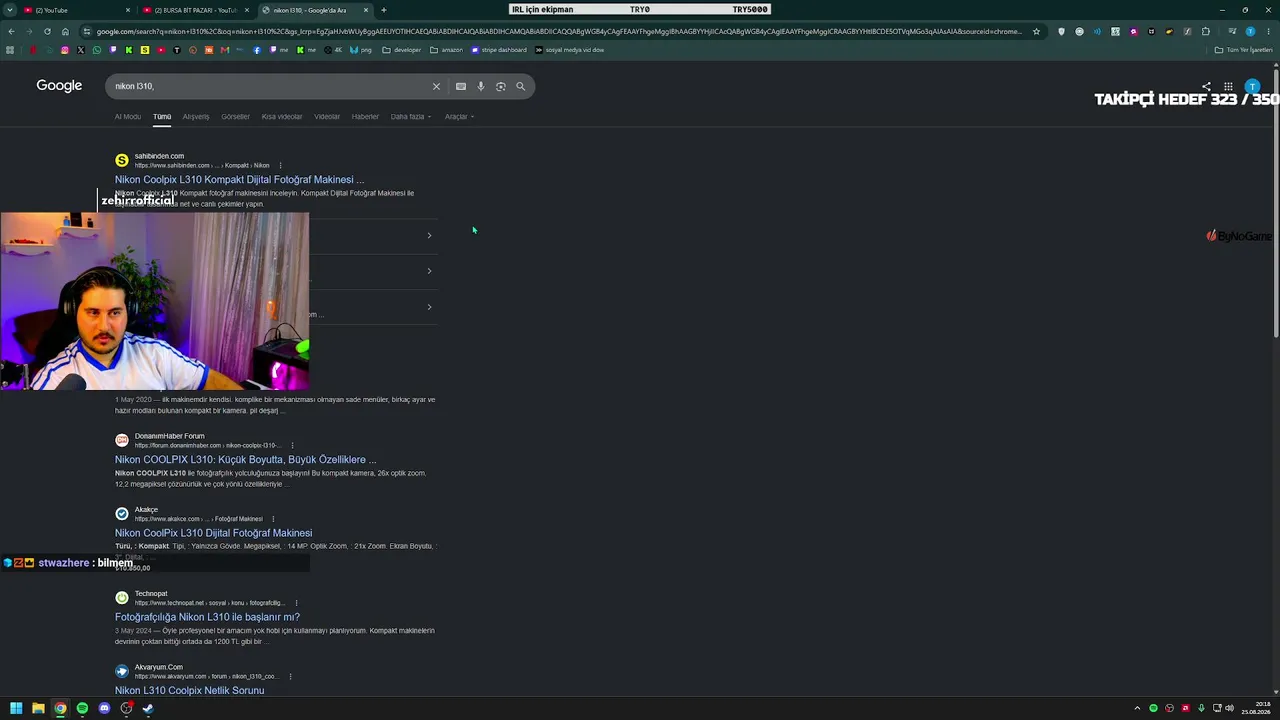This screenshot has height=720, width=1280.
Task: Go to the browser home page
Action: point(65,31)
